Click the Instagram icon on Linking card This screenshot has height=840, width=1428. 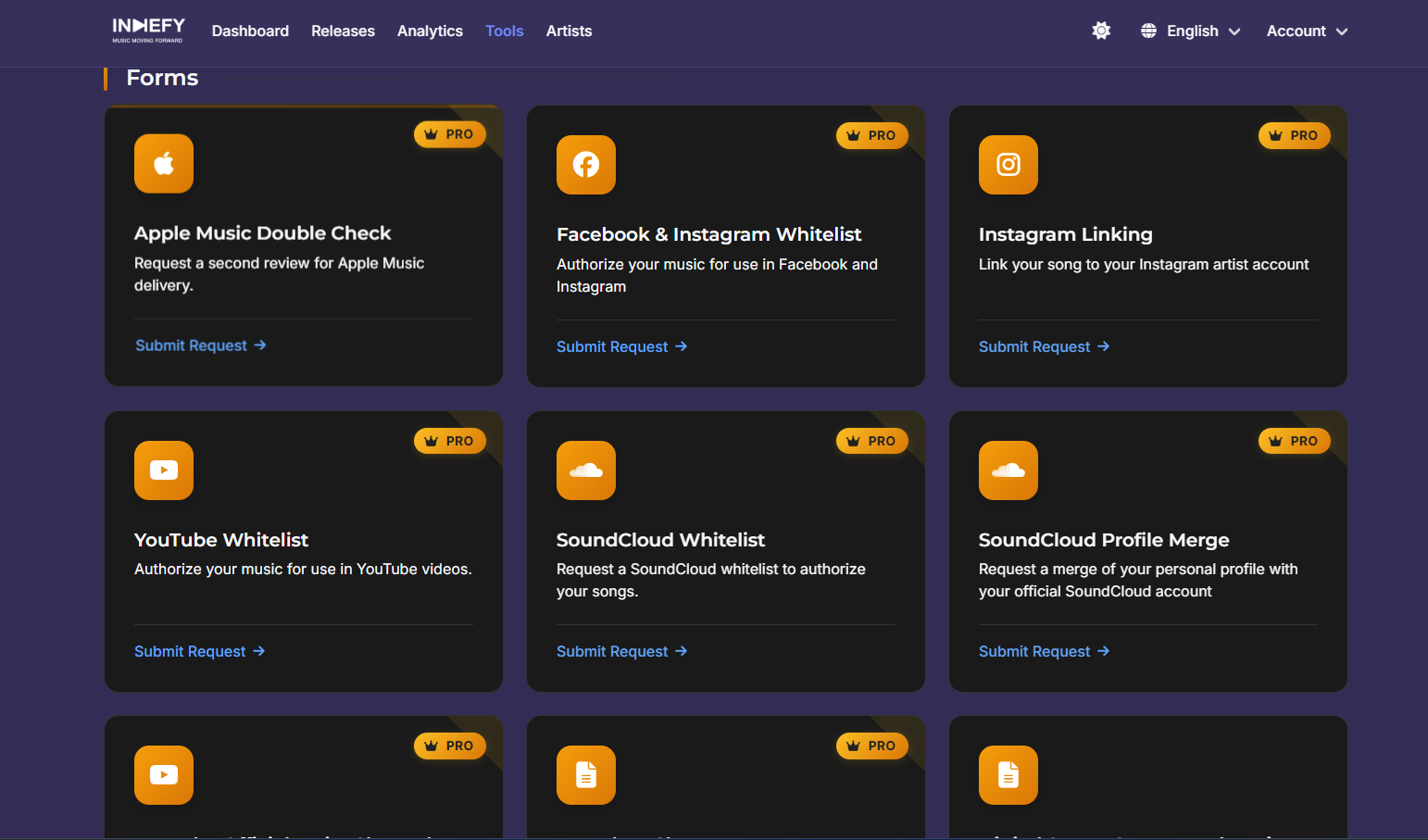(1008, 165)
